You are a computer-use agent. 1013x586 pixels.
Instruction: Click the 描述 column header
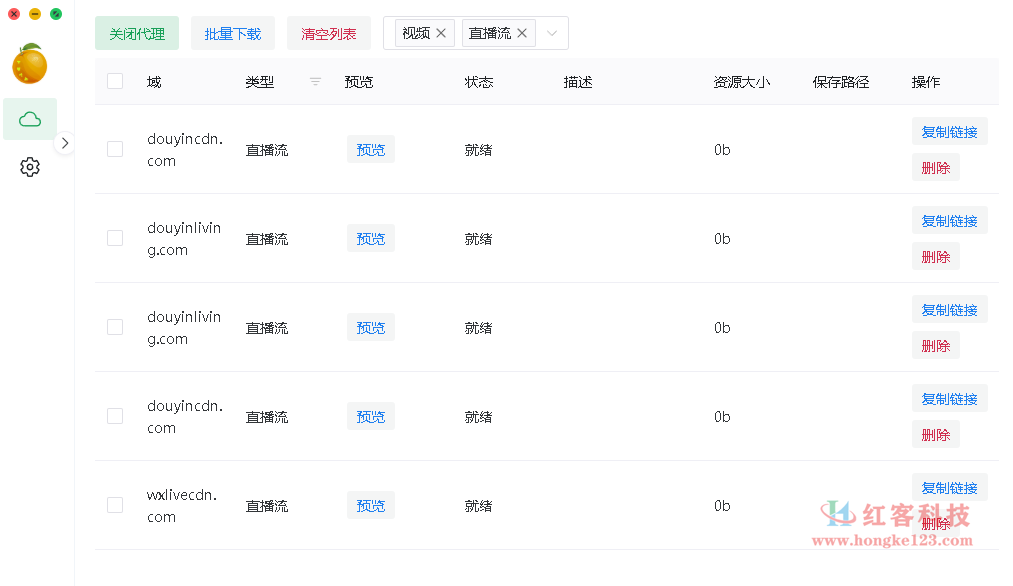(578, 81)
